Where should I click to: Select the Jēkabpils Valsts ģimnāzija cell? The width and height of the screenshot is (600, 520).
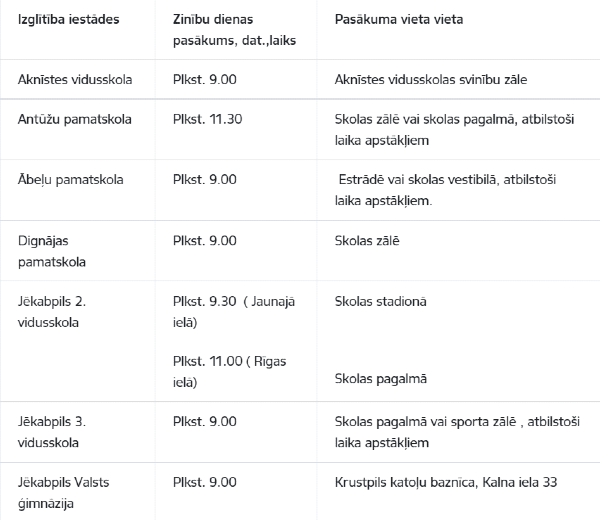[64, 493]
